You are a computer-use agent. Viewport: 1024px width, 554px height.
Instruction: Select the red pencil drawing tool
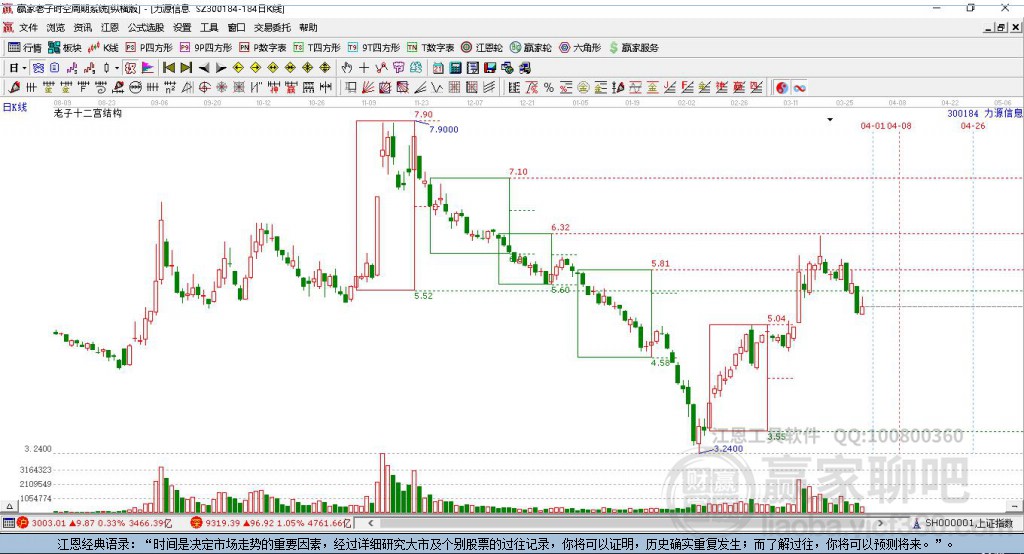[14, 88]
